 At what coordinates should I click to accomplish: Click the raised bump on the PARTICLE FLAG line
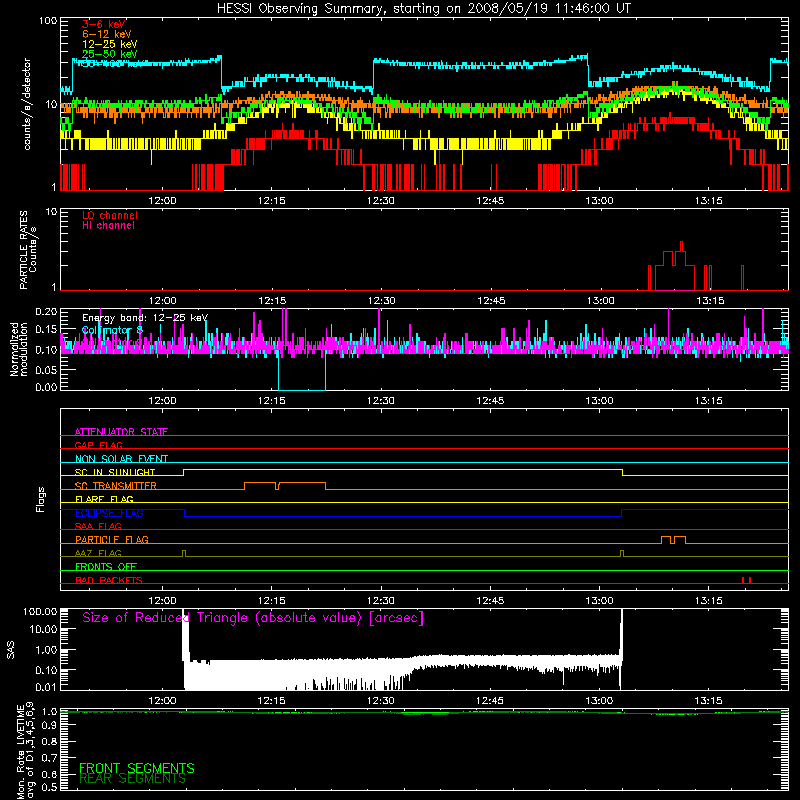pyautogui.click(x=673, y=540)
